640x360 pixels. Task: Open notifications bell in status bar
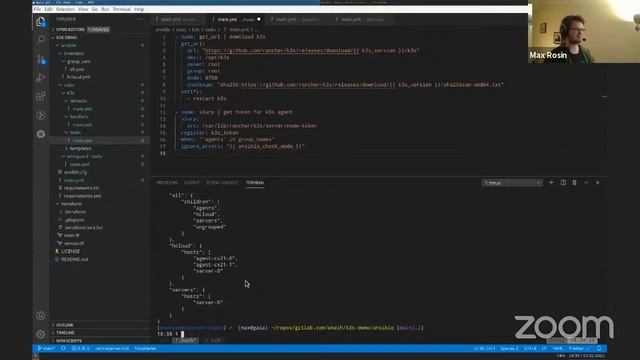tap(599, 348)
